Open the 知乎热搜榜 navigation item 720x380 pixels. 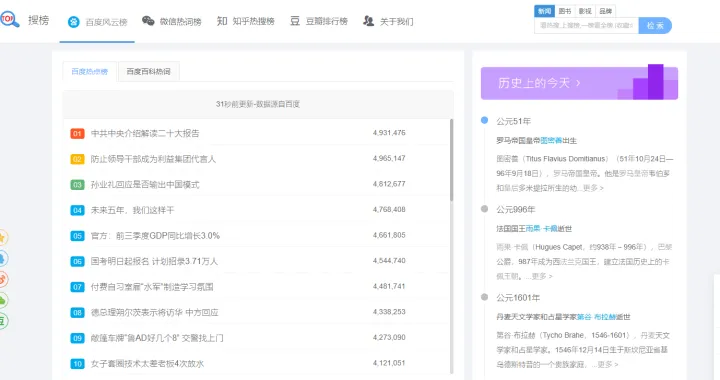(245, 21)
